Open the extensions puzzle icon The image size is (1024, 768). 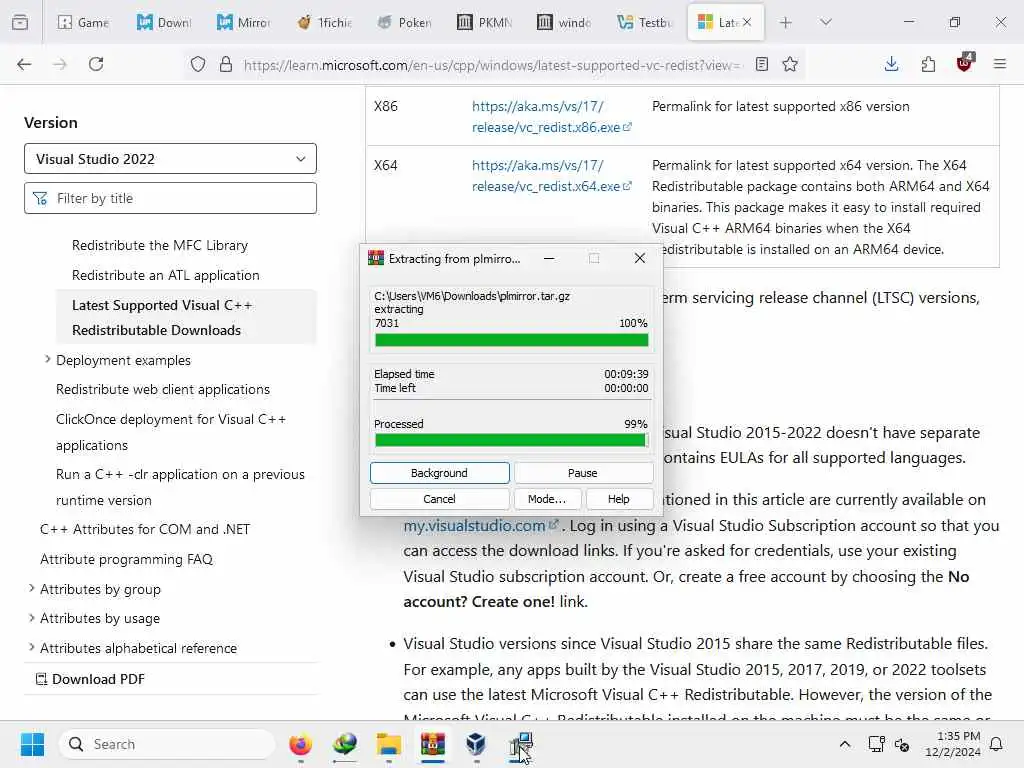click(928, 64)
